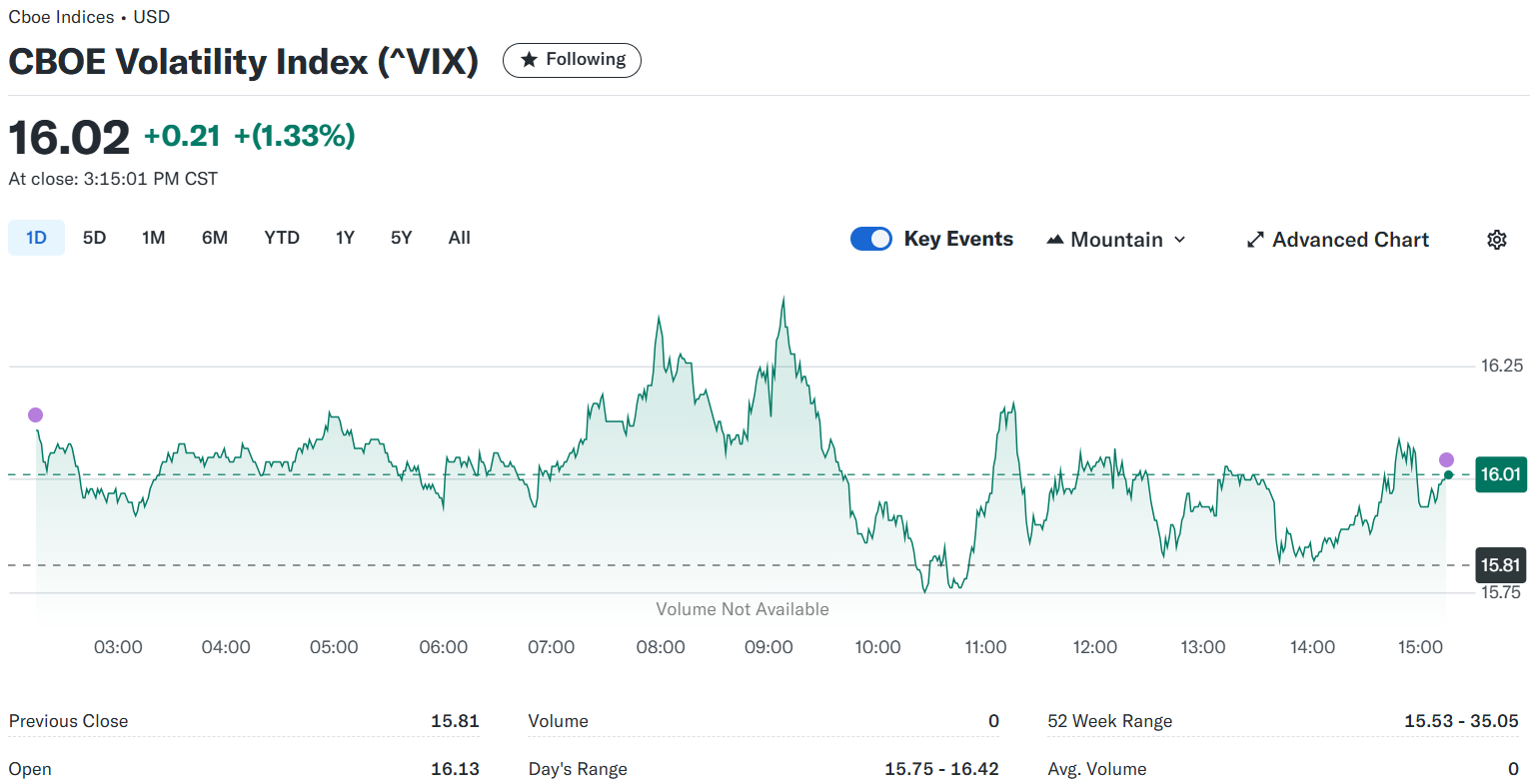Click the star icon in Following button
The height and width of the screenshot is (784, 1530).
point(529,60)
